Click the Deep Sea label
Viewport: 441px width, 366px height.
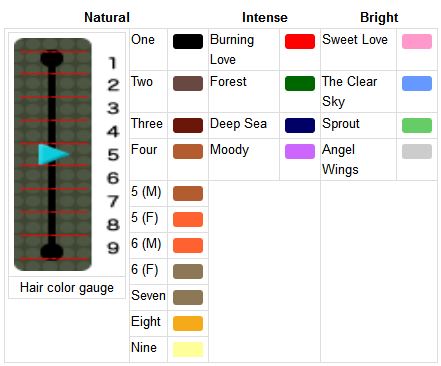pyautogui.click(x=238, y=124)
